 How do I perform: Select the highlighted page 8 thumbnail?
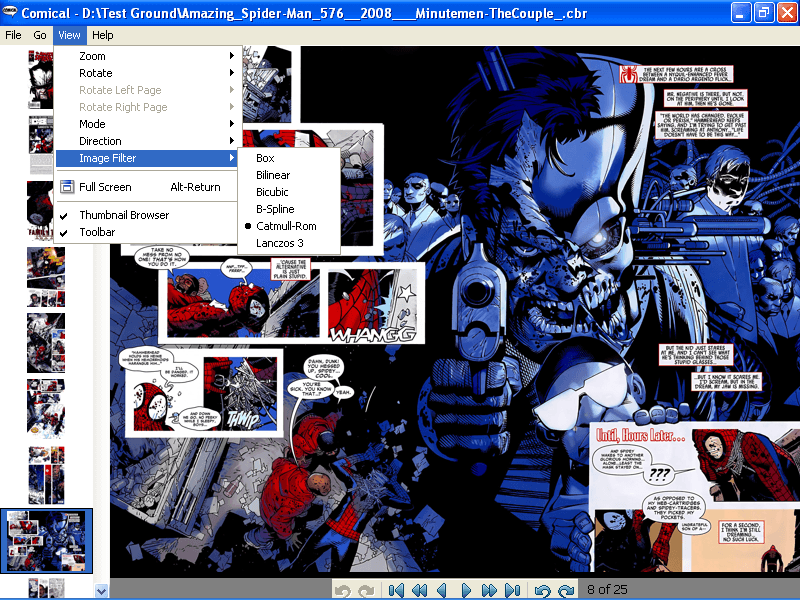pyautogui.click(x=49, y=539)
